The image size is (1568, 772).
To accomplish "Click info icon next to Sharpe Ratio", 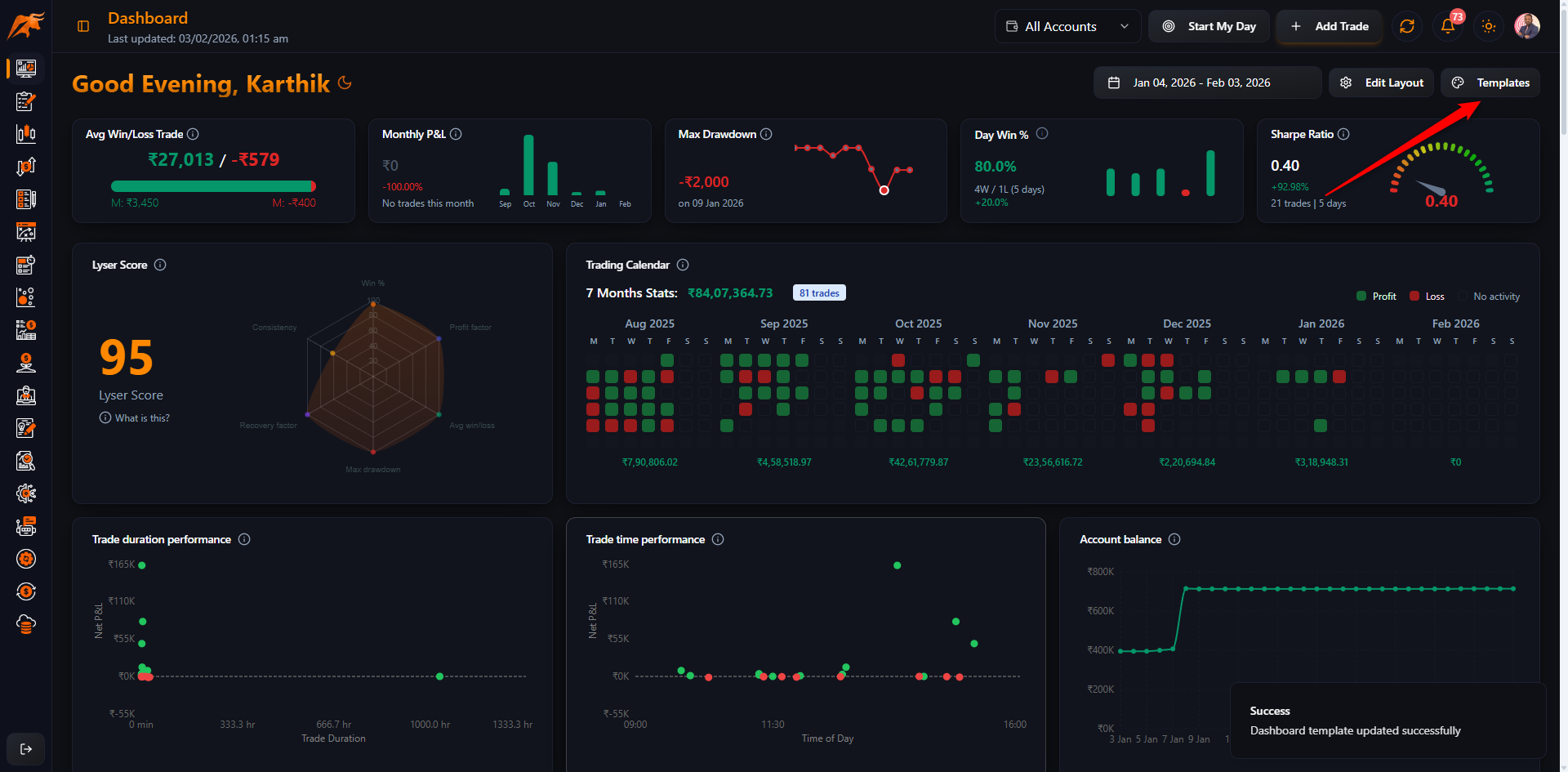I will pyautogui.click(x=1343, y=134).
